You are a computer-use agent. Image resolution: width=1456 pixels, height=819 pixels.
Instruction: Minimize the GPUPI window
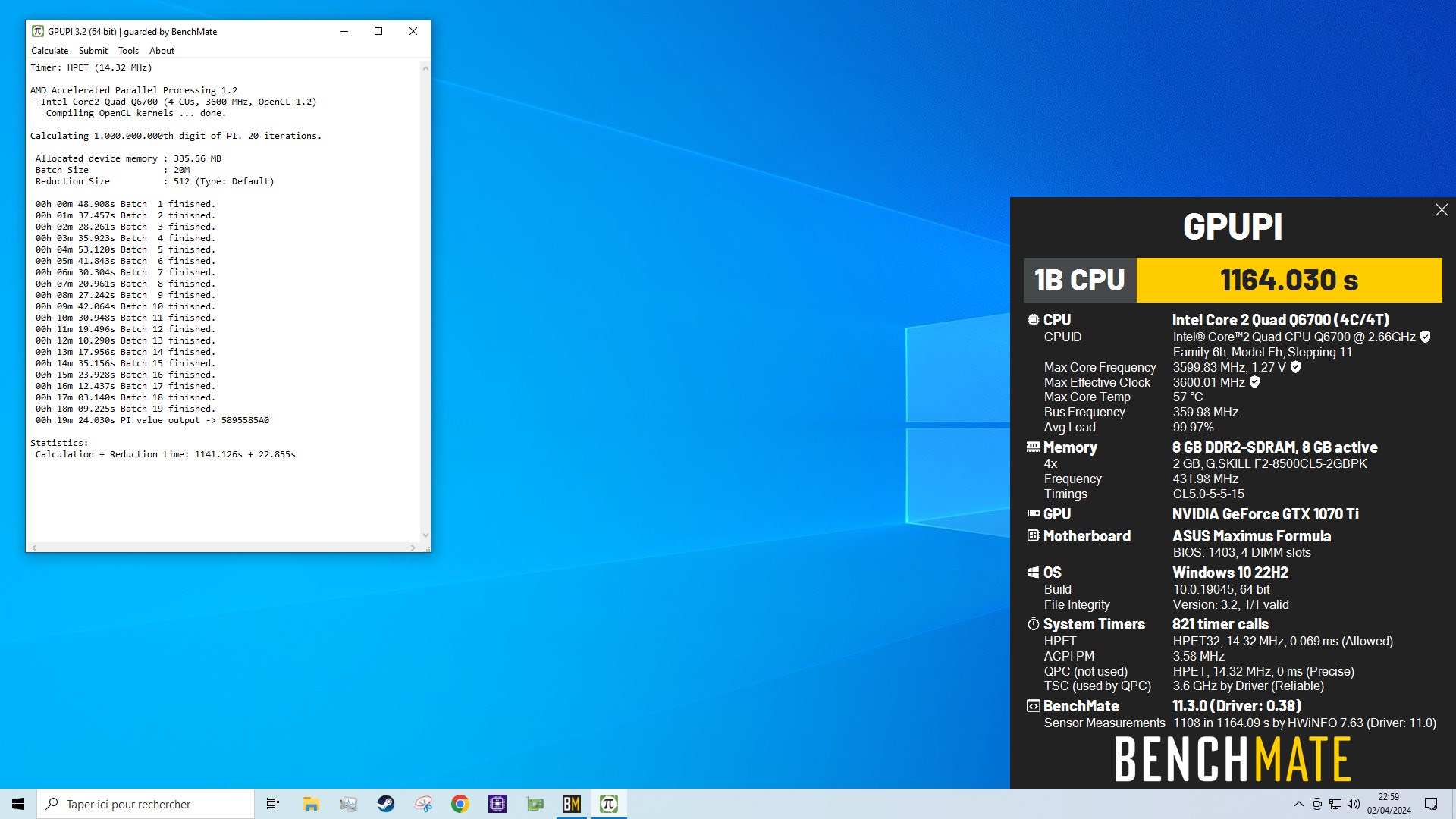344,31
